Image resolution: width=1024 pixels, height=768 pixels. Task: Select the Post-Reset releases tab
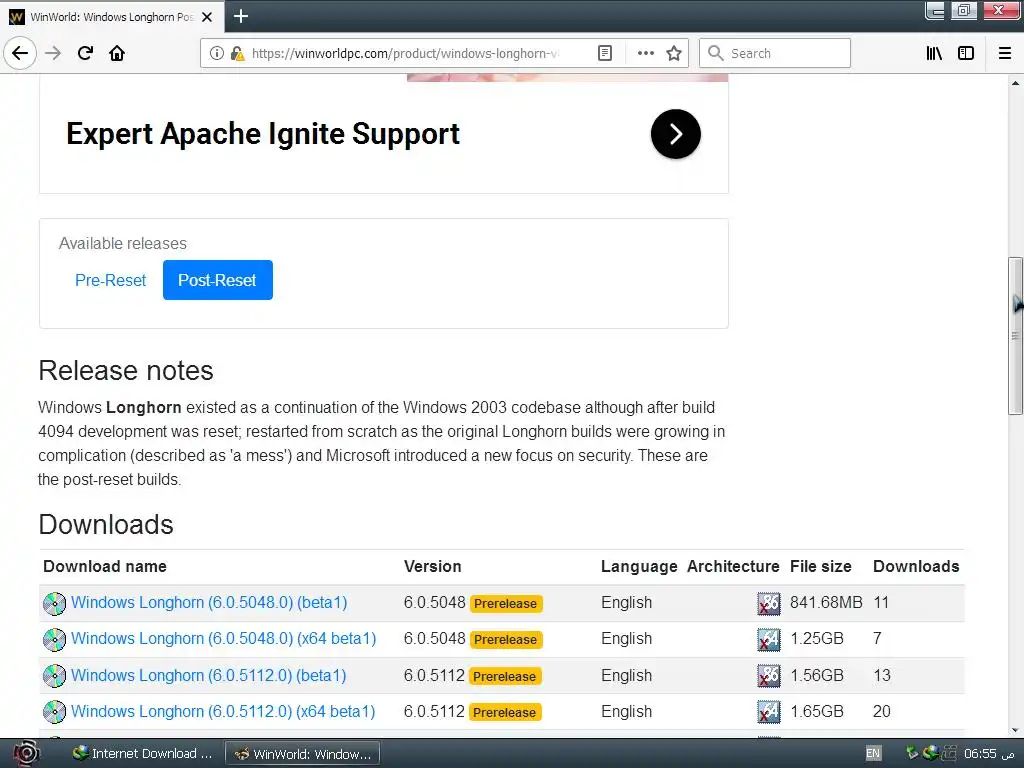coord(217,280)
